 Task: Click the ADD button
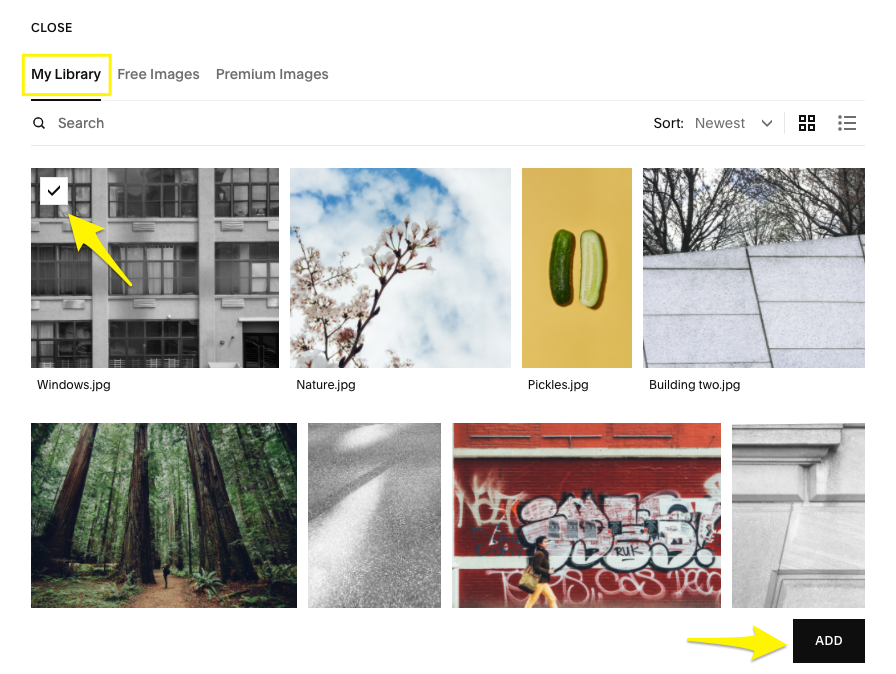(x=829, y=641)
